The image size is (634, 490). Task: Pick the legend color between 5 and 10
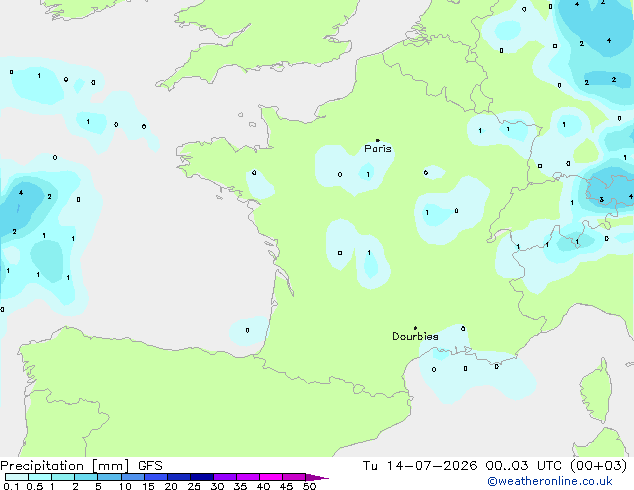point(109,477)
